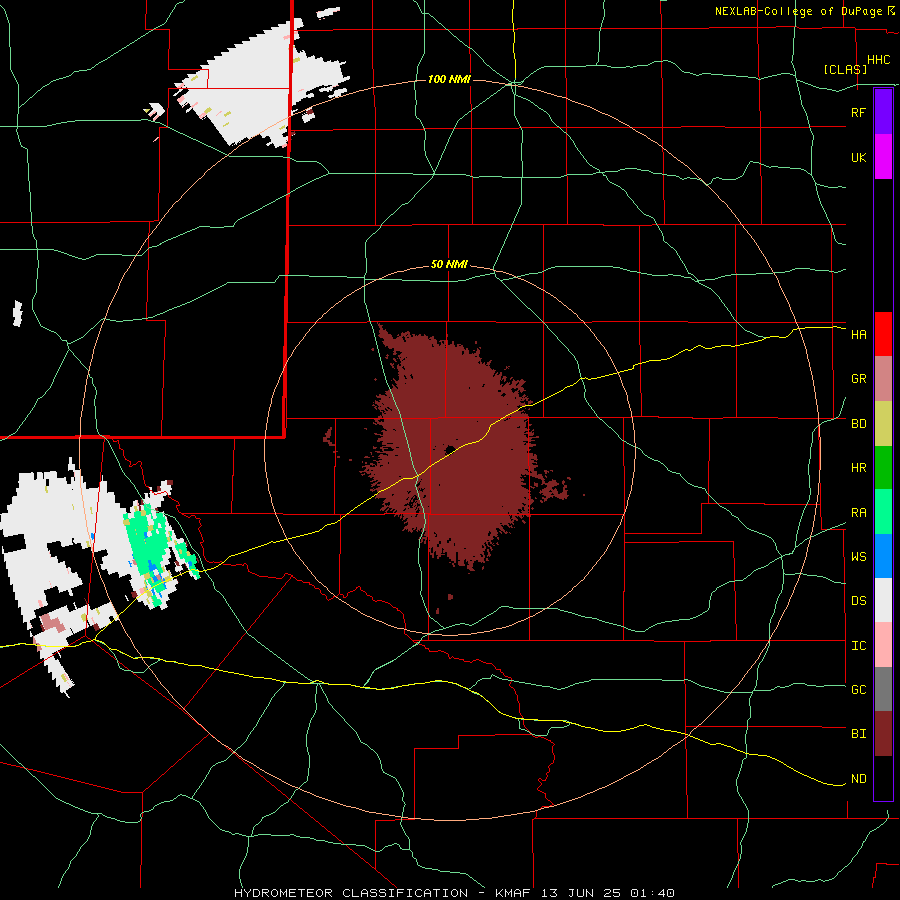Select the BD yellow legend swatch
The height and width of the screenshot is (900, 900).
(883, 424)
